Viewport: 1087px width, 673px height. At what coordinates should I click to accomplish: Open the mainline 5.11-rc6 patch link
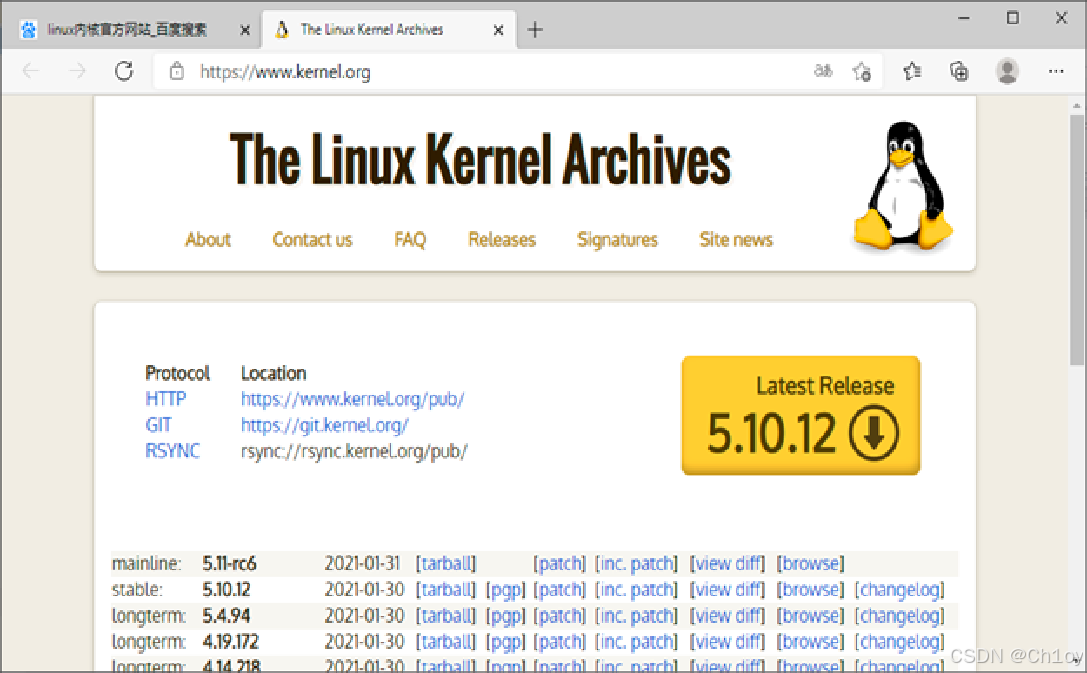click(x=559, y=563)
